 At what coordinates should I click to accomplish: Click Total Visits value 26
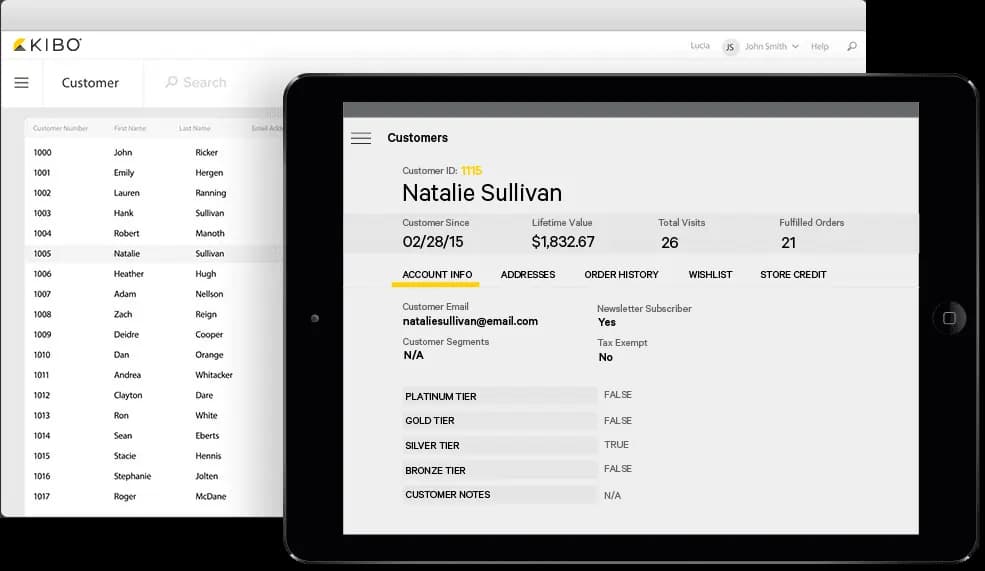[670, 242]
